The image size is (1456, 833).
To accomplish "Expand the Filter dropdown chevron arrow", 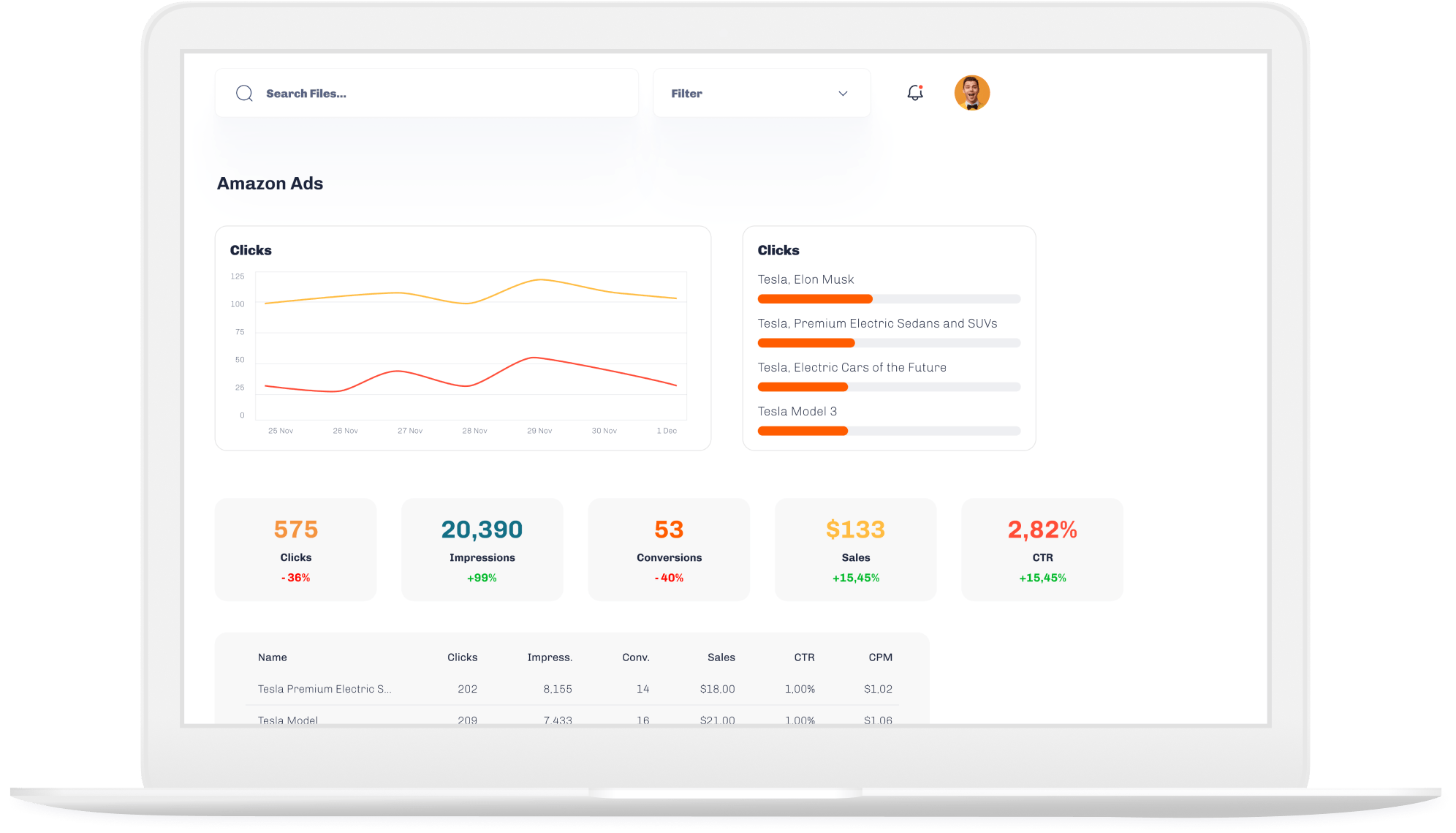I will (x=843, y=94).
